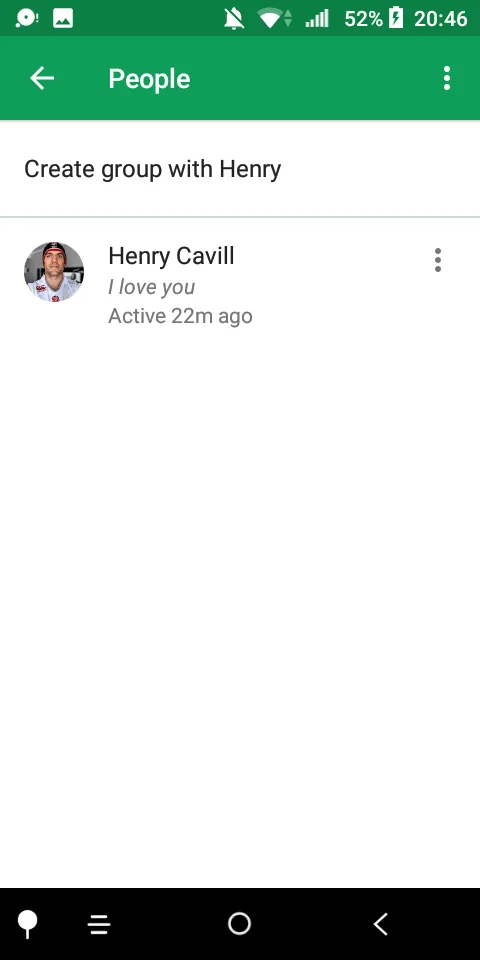Tap the system back chevron
Screen dimensions: 480x960
click(381, 924)
